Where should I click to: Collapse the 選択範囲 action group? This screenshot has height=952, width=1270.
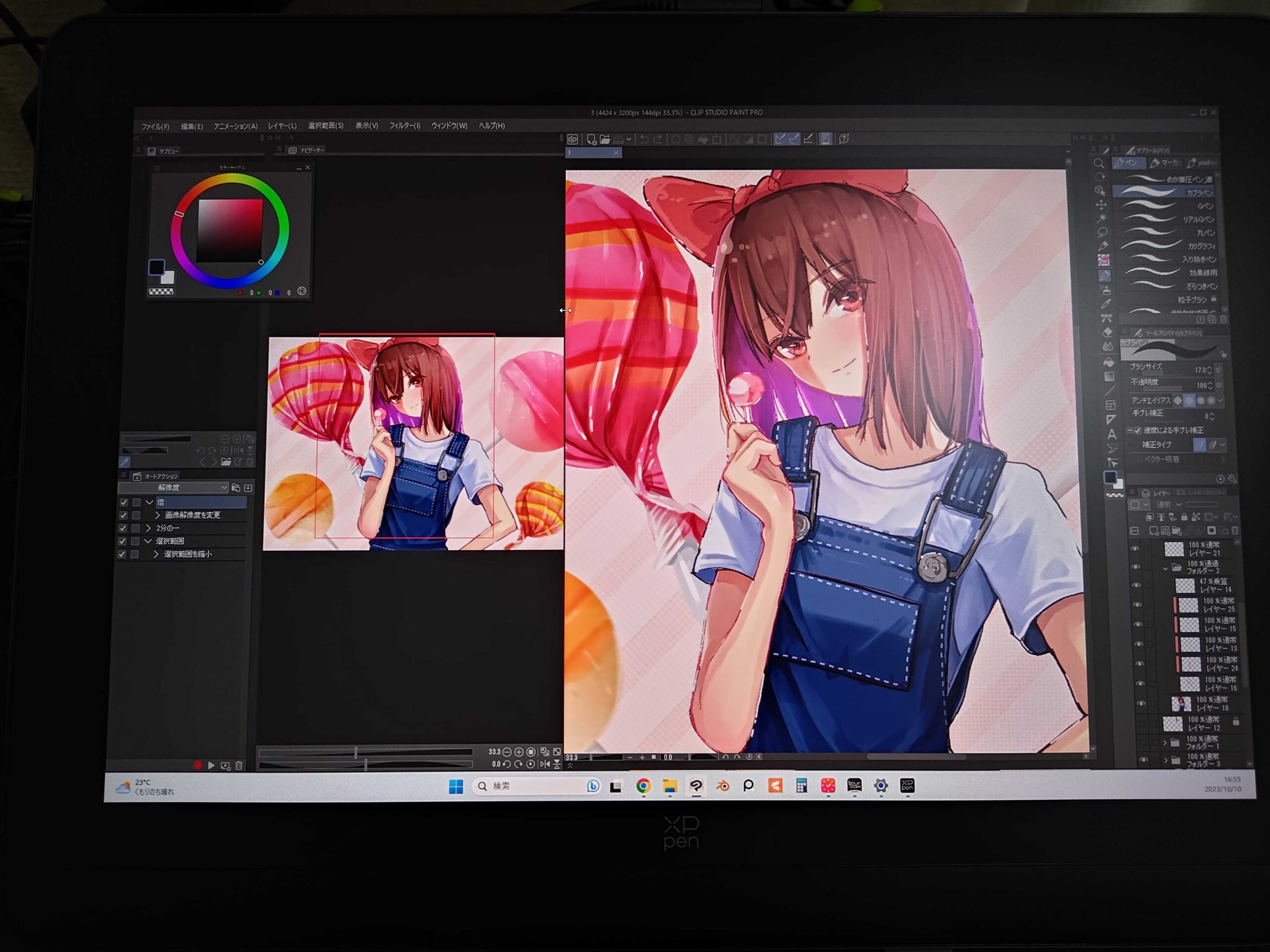[148, 541]
